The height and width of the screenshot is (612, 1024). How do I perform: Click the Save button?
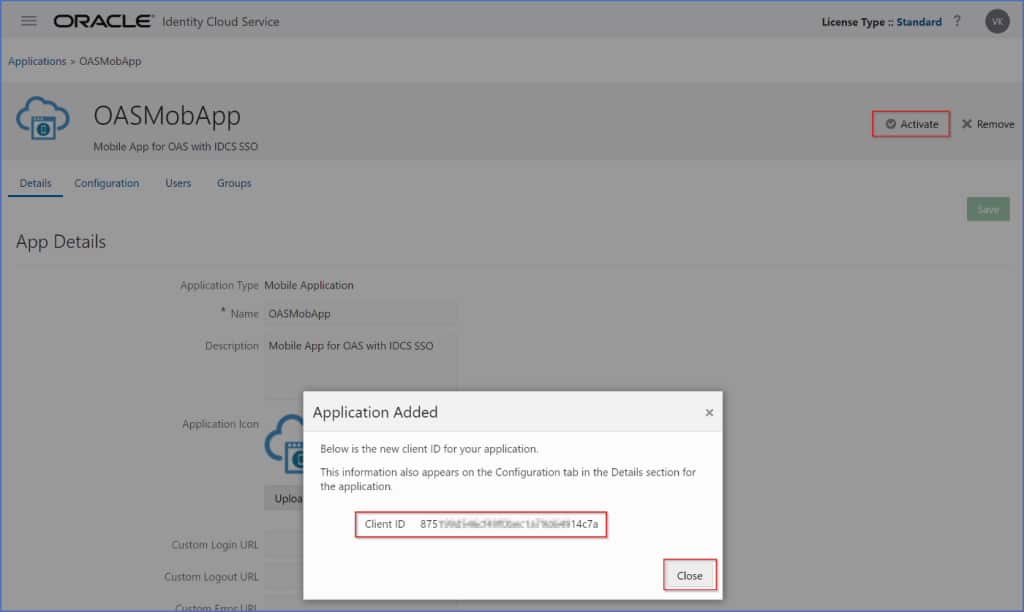pyautogui.click(x=987, y=208)
